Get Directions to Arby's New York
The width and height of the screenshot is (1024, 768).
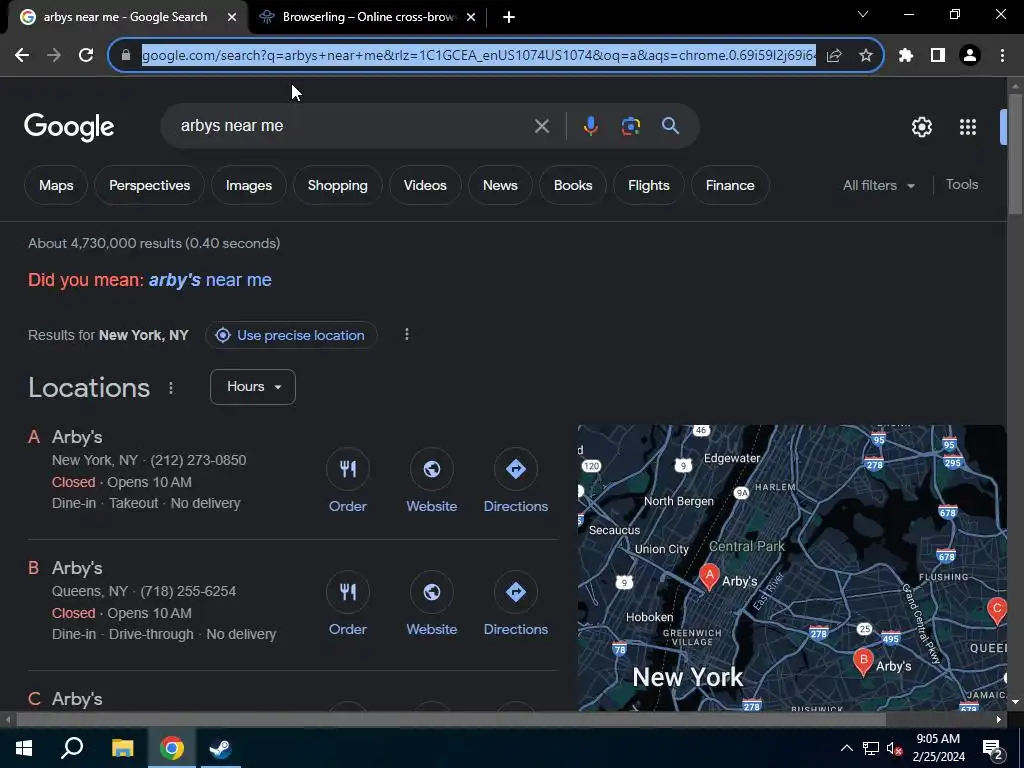point(516,481)
